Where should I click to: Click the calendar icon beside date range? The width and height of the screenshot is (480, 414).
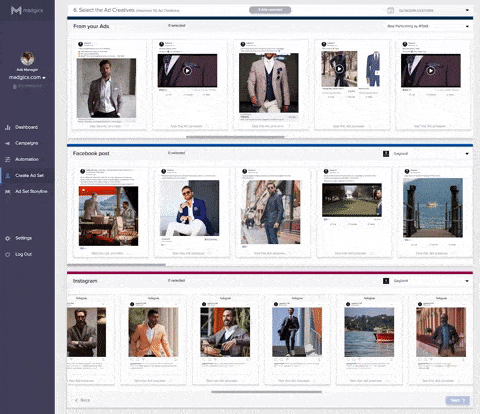coord(390,10)
